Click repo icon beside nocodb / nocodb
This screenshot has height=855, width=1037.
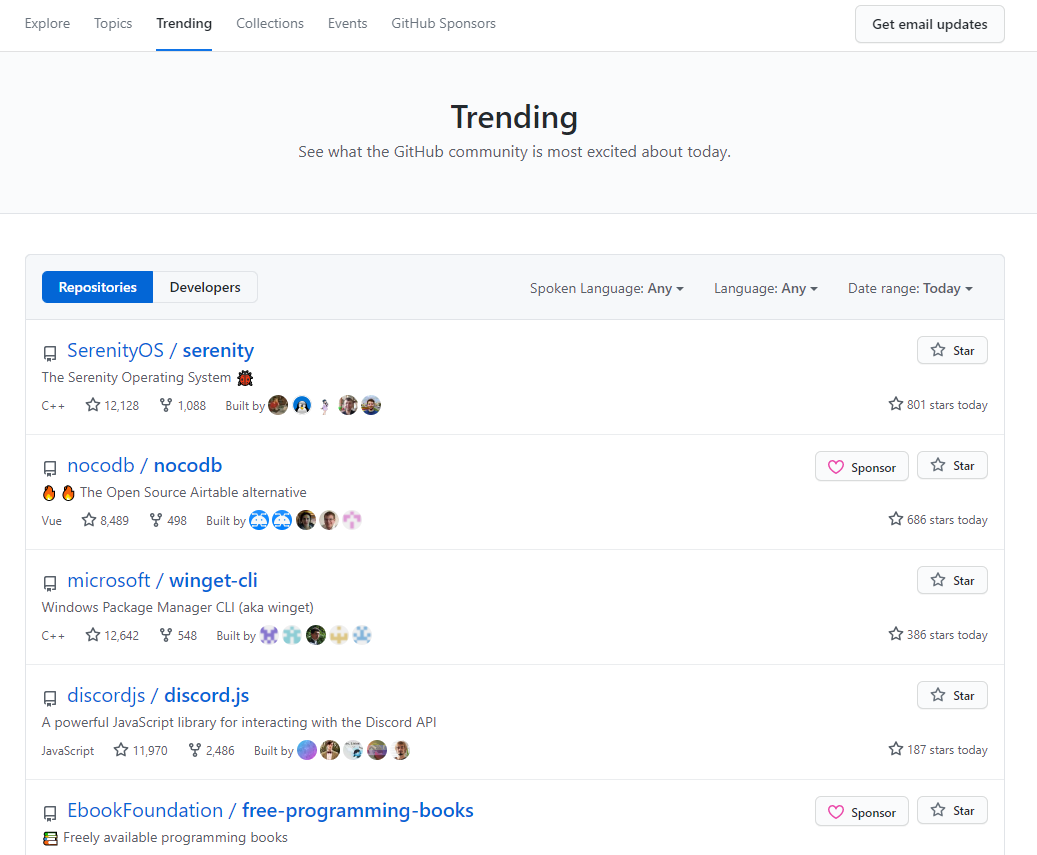tap(50, 468)
